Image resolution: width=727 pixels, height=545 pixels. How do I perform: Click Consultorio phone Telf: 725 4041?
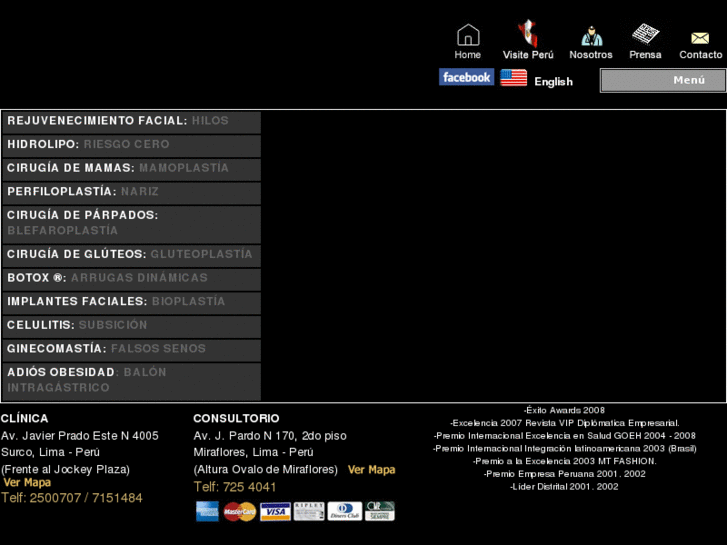[235, 487]
